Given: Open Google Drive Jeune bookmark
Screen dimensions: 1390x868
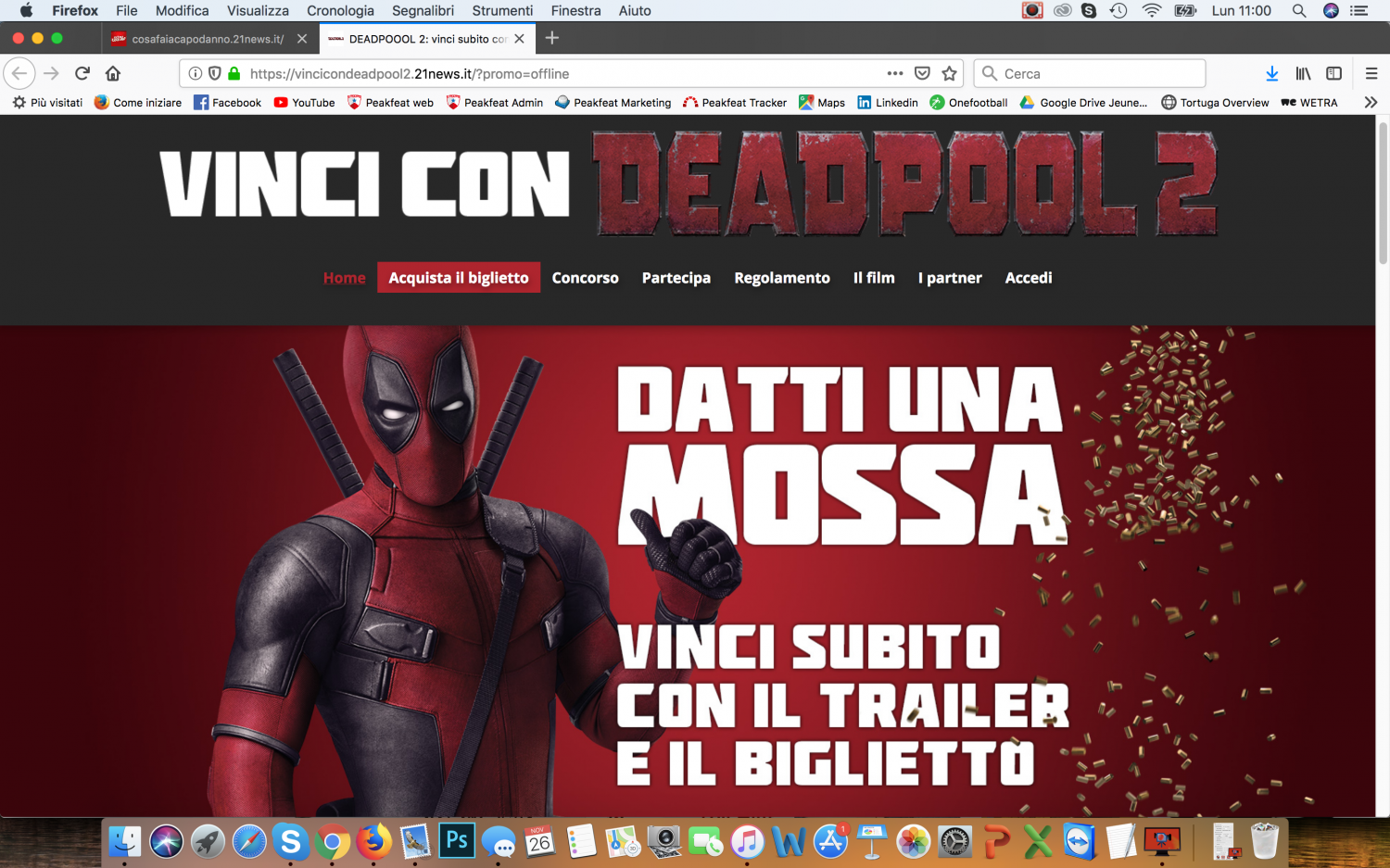Looking at the screenshot, I should (x=1083, y=103).
